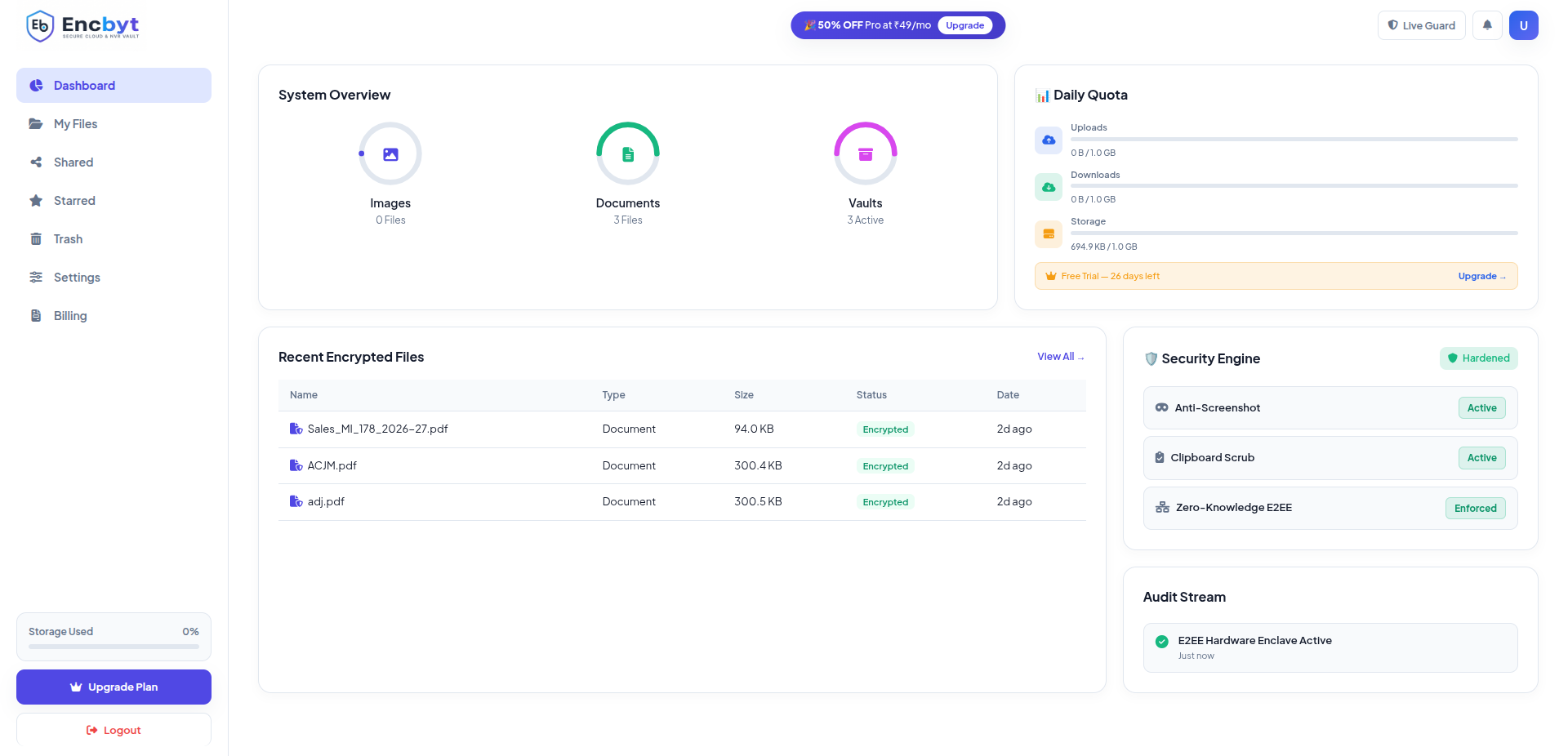Click the Vaults gauge icon
This screenshot has width=1568, height=756.
point(866,153)
